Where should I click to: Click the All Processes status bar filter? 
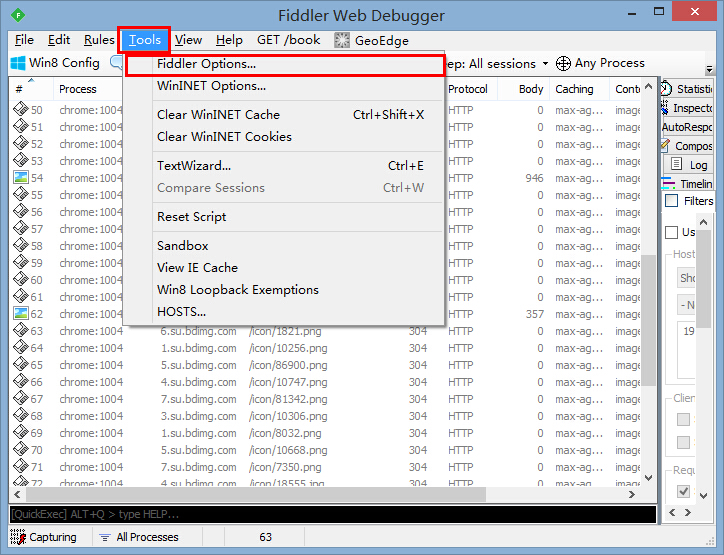click(x=147, y=537)
